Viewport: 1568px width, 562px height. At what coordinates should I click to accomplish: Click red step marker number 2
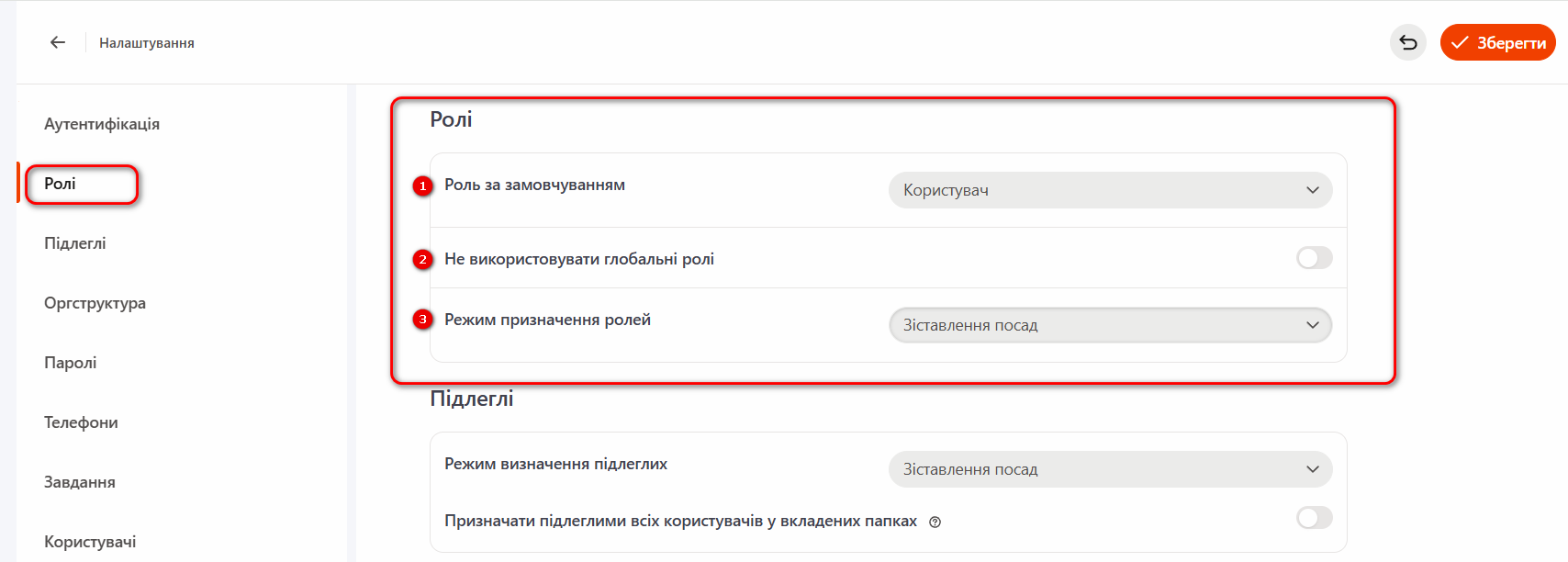pyautogui.click(x=422, y=260)
